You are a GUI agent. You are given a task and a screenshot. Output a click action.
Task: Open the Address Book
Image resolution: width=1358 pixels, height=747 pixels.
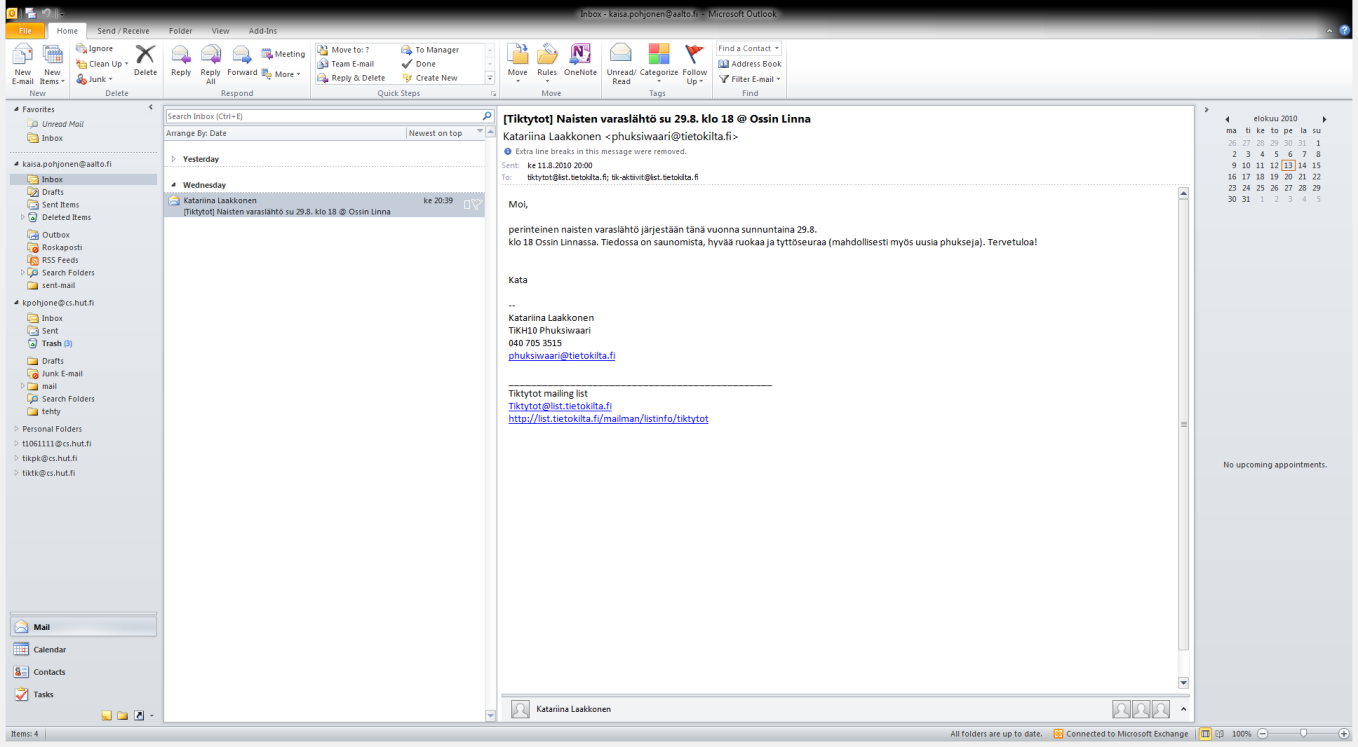[x=749, y=63]
